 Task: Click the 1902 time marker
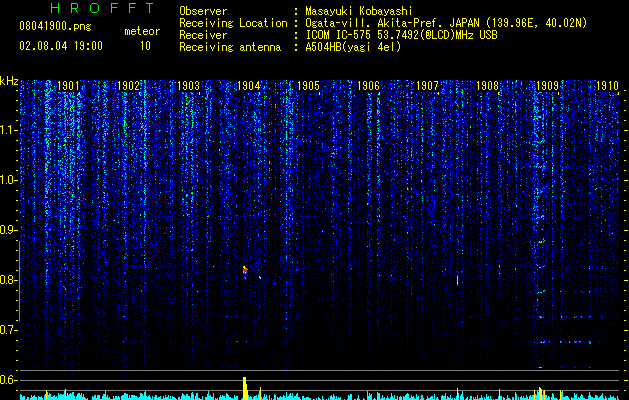(128, 85)
